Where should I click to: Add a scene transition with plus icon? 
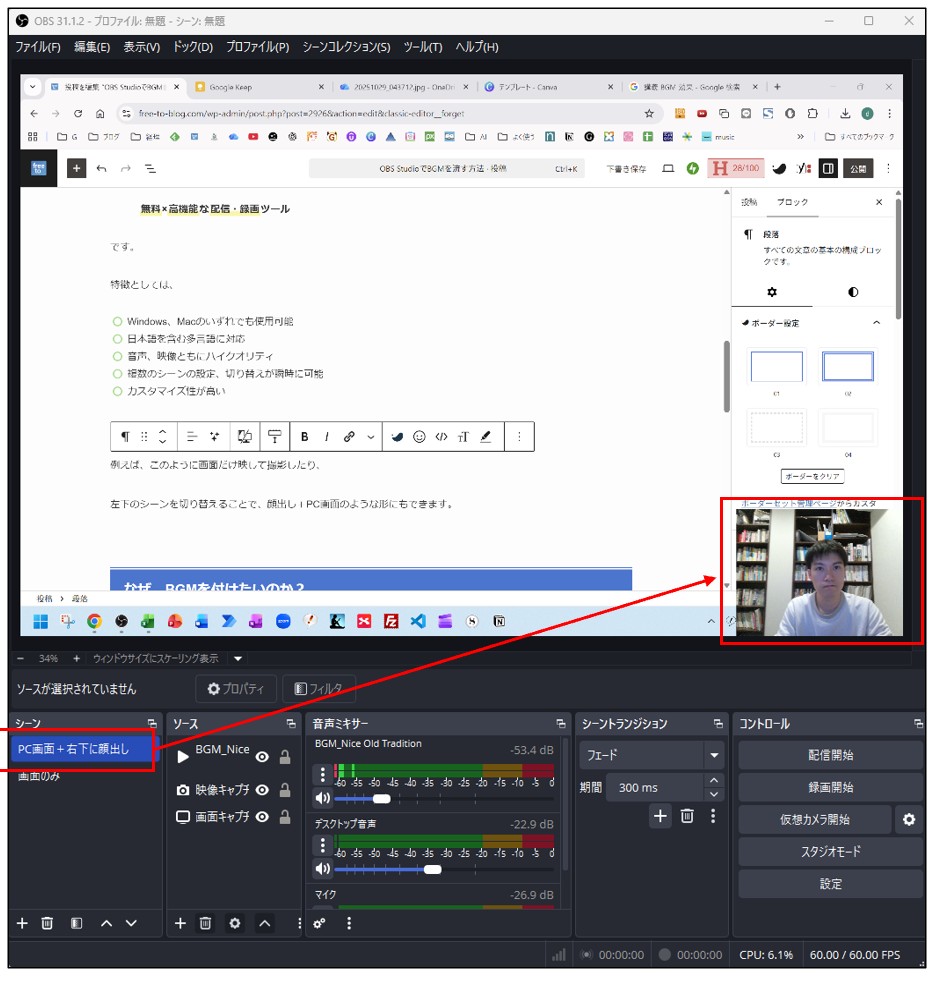click(660, 816)
